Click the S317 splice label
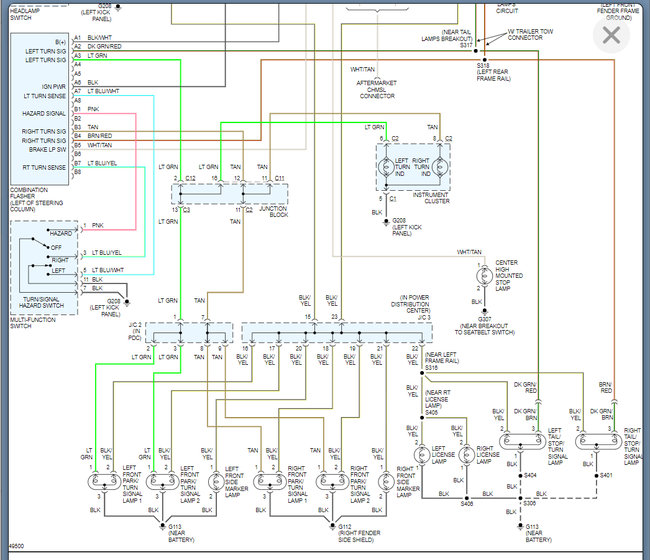Image resolution: width=650 pixels, height=560 pixels. (466, 45)
